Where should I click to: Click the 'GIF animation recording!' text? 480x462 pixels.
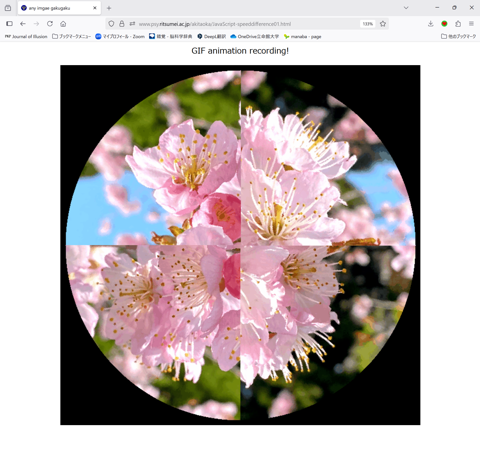(x=240, y=51)
